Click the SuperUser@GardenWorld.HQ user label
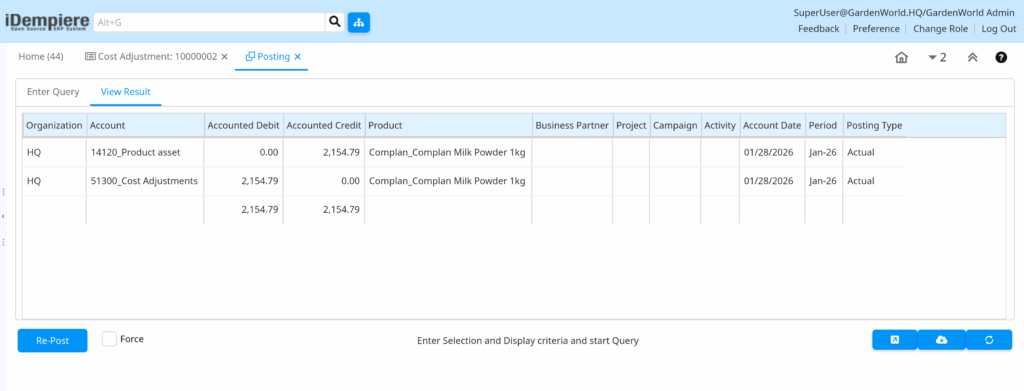Image resolution: width=1024 pixels, height=391 pixels. pyautogui.click(x=904, y=12)
